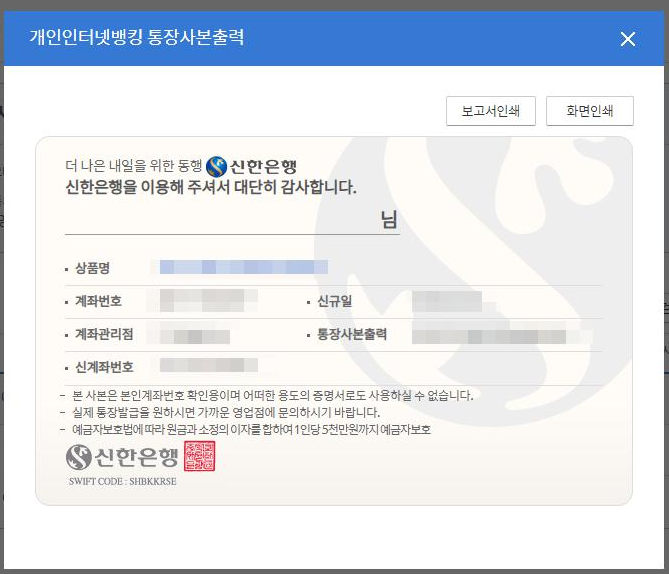Click the blurred 신계좌번호 value
669x574 pixels.
click(x=209, y=365)
